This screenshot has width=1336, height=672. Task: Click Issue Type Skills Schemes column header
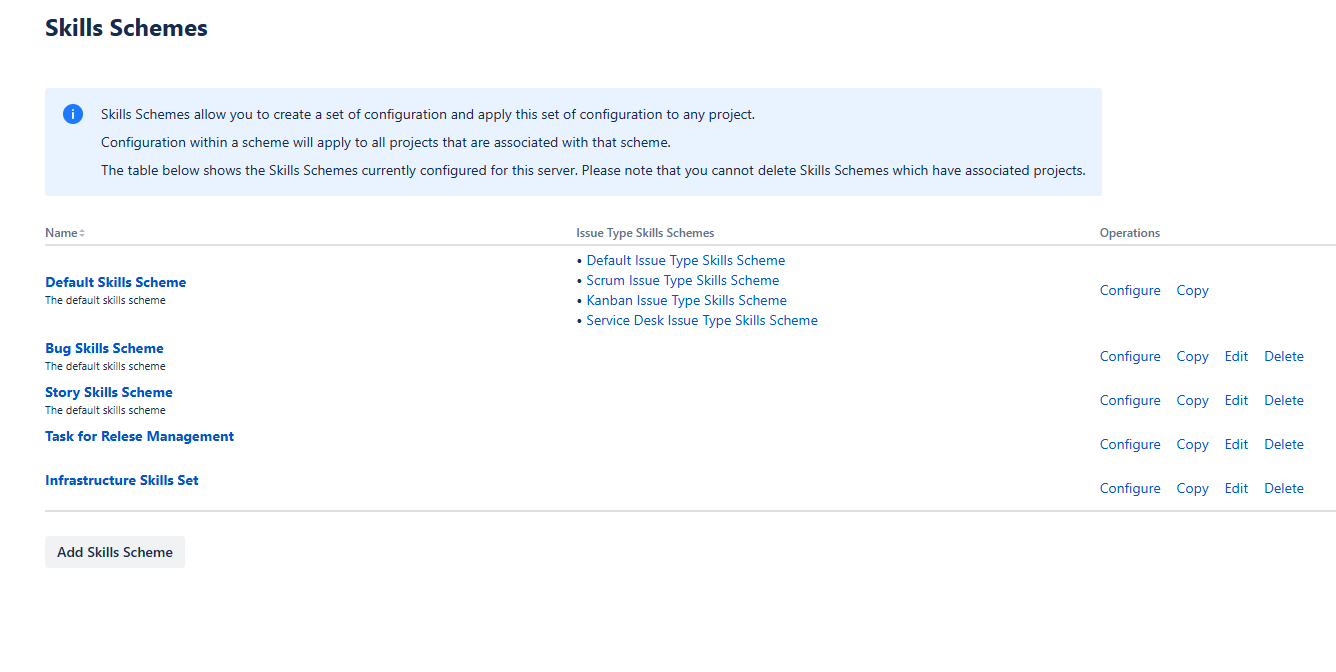tap(645, 233)
